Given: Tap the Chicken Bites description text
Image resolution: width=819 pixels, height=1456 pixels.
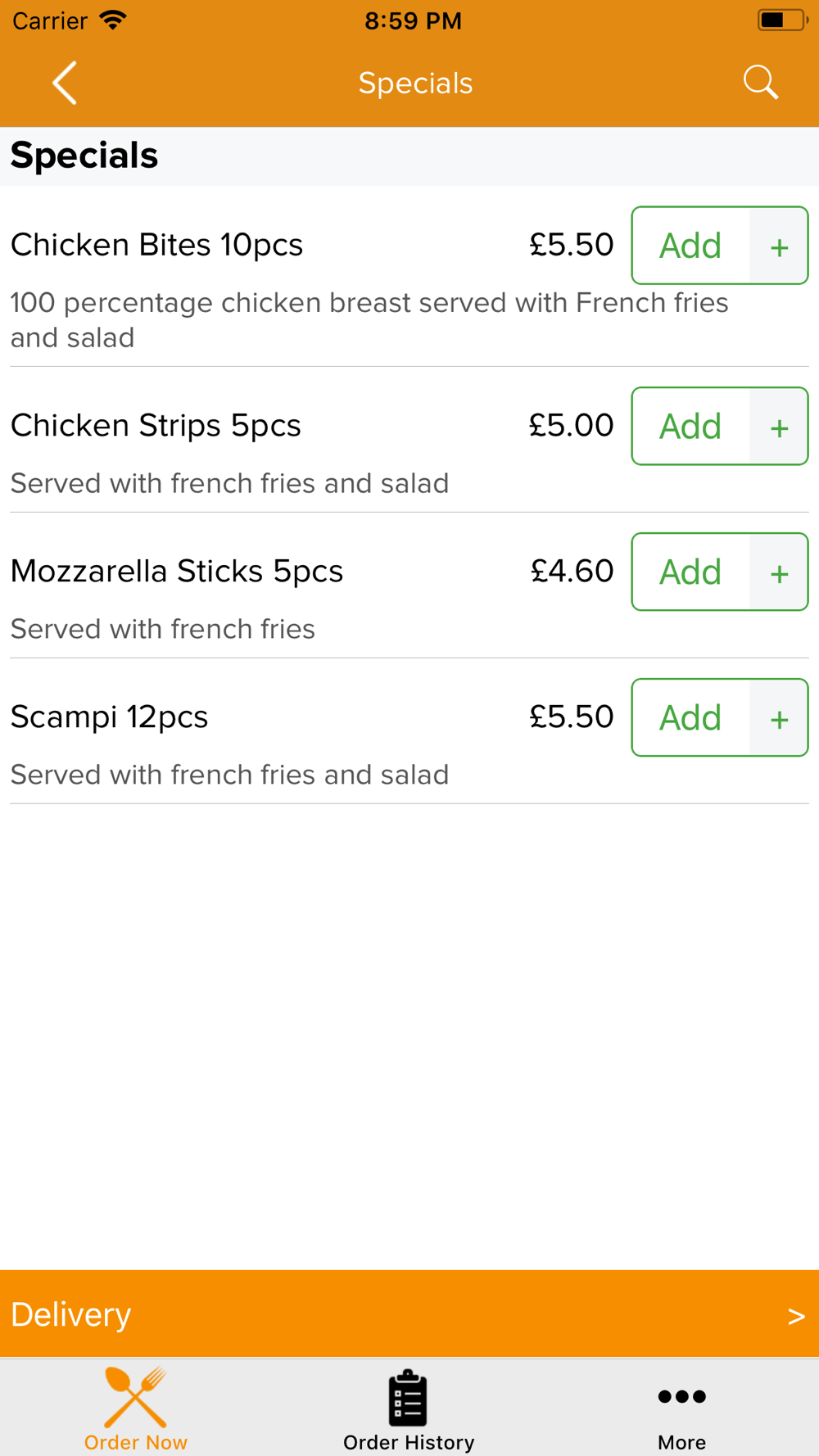Looking at the screenshot, I should tap(369, 320).
